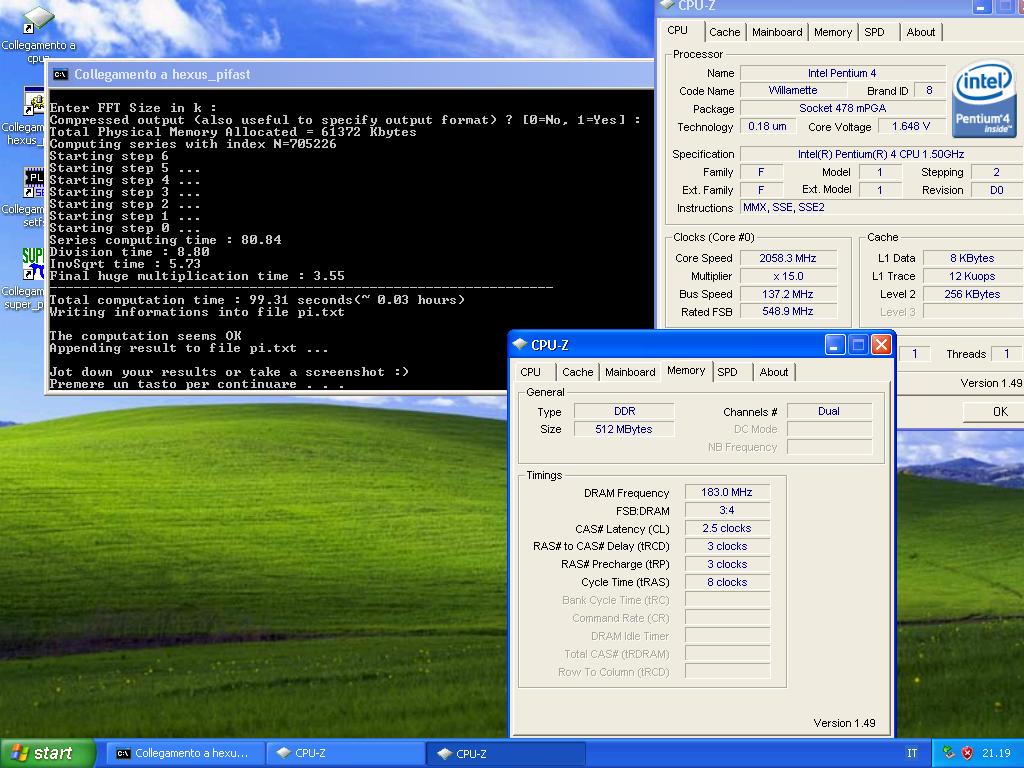Click the Intel Pentium 4 logo
The width and height of the screenshot is (1024, 768).
pos(982,100)
